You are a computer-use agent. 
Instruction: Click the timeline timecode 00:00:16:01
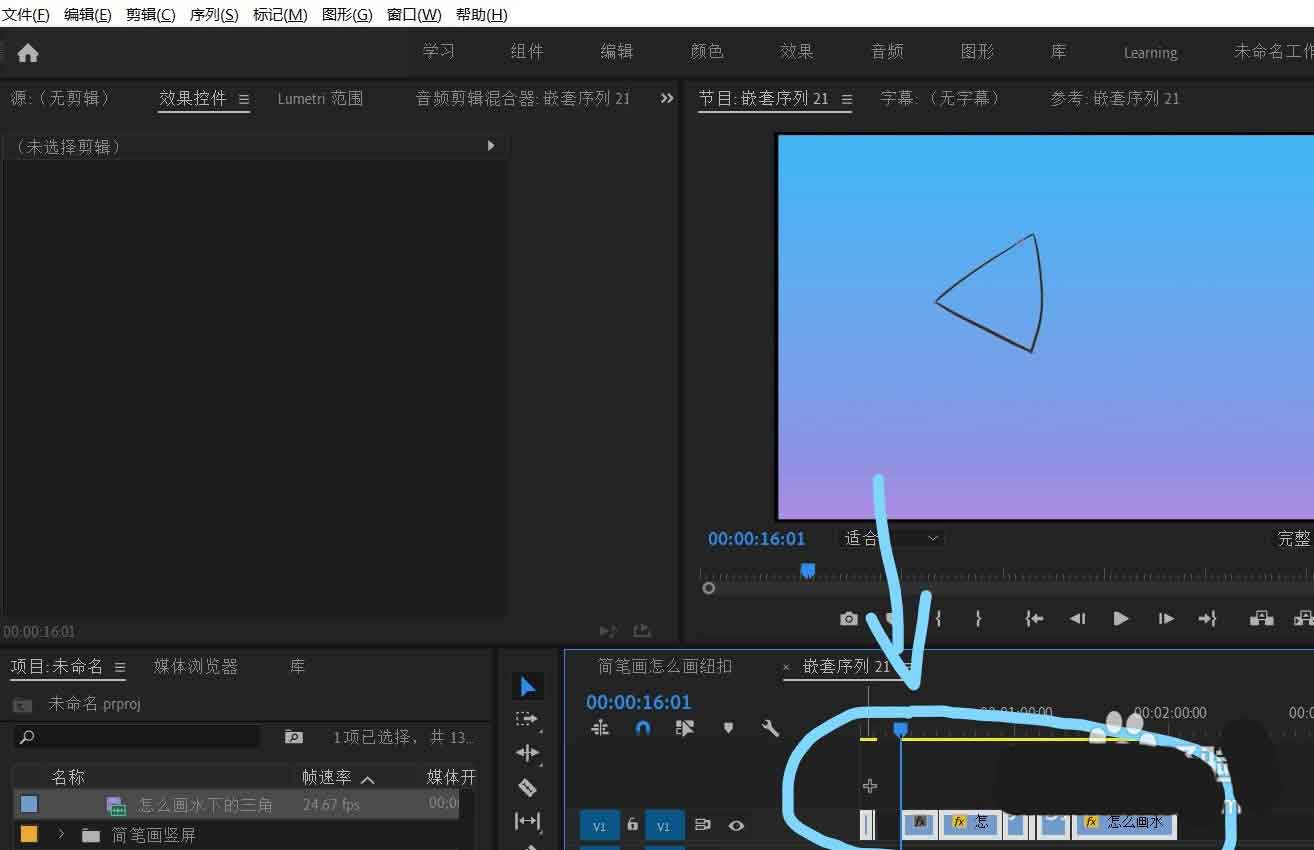point(638,702)
